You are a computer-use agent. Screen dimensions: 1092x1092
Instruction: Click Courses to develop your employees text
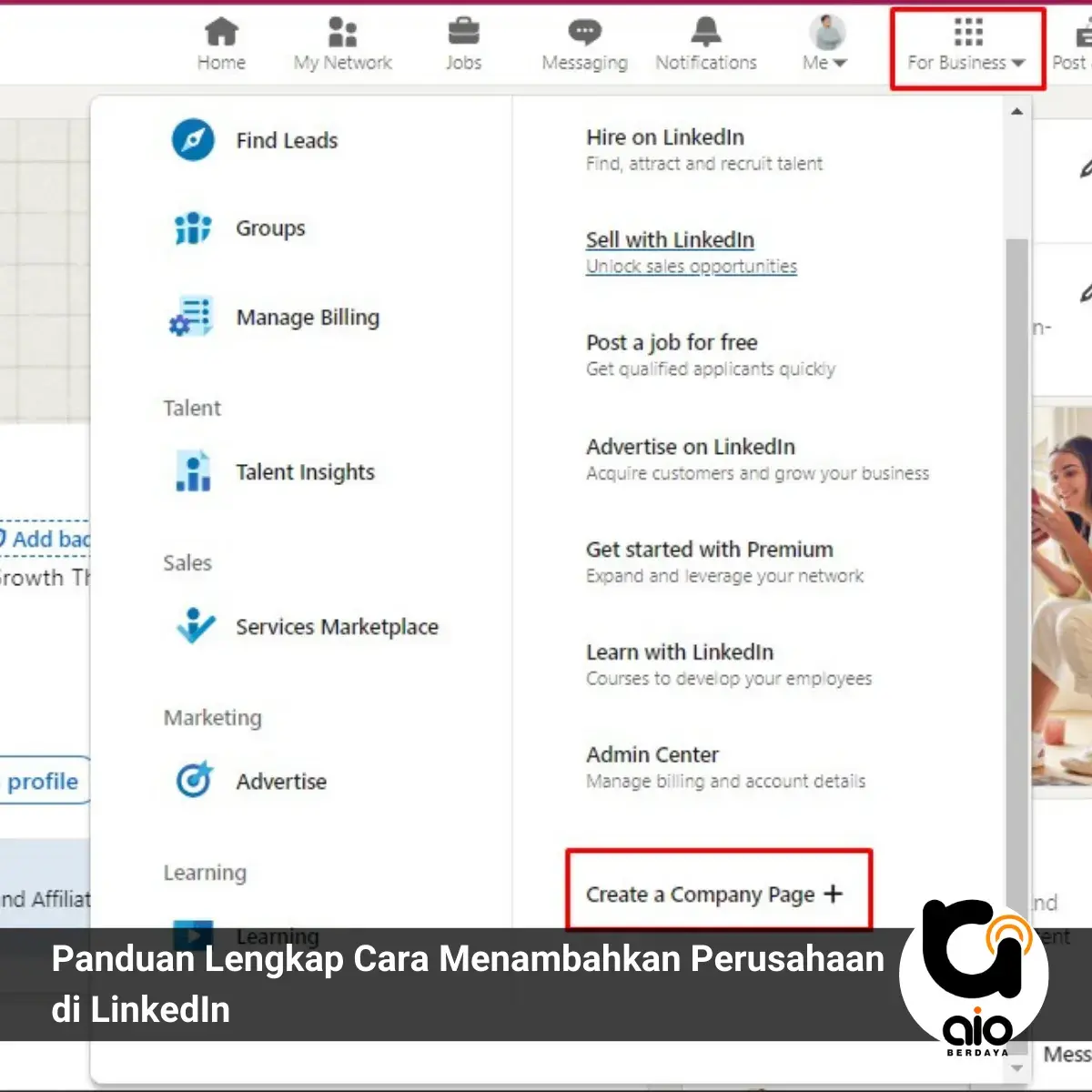[729, 679]
